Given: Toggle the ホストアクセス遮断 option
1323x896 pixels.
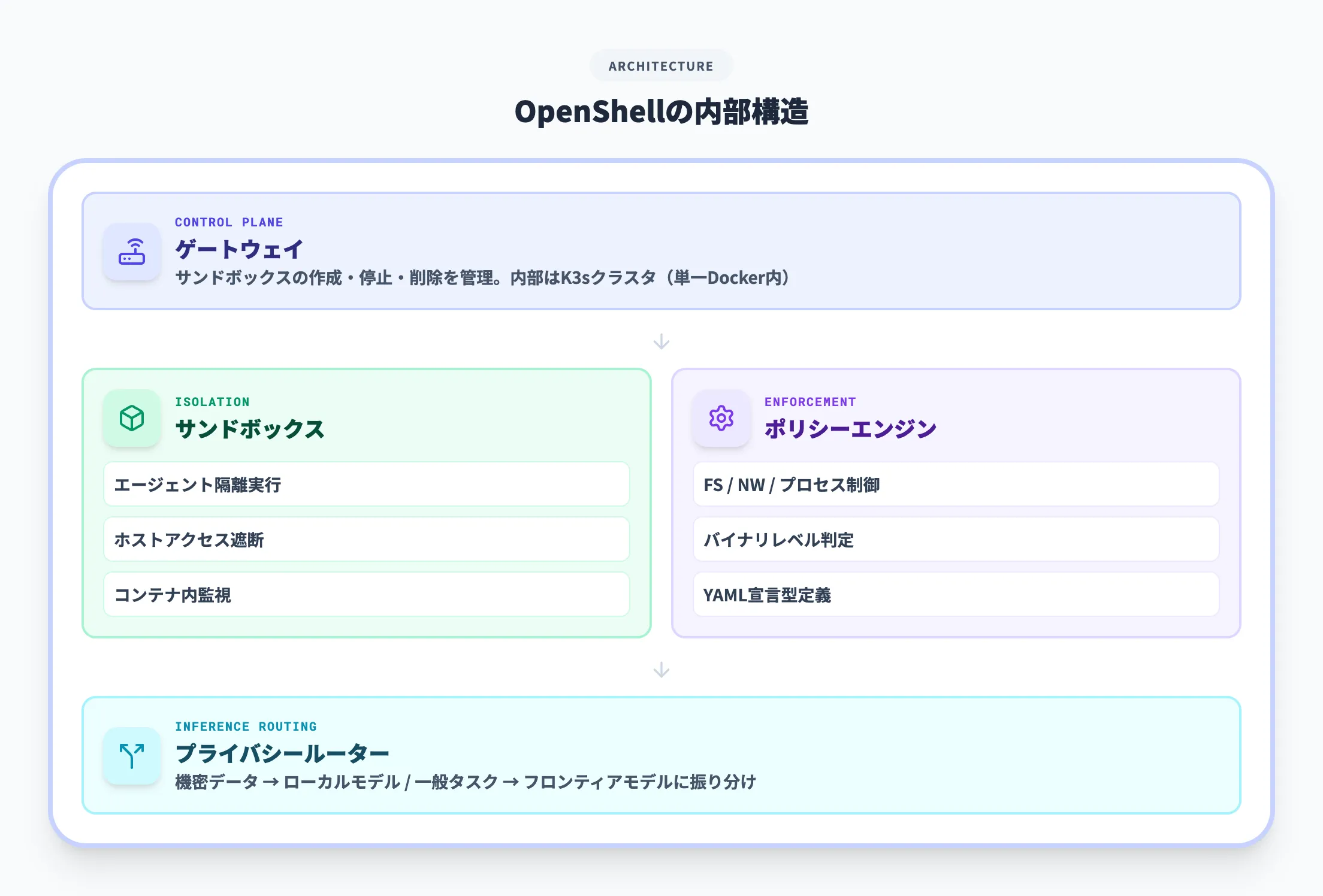Looking at the screenshot, I should point(367,540).
